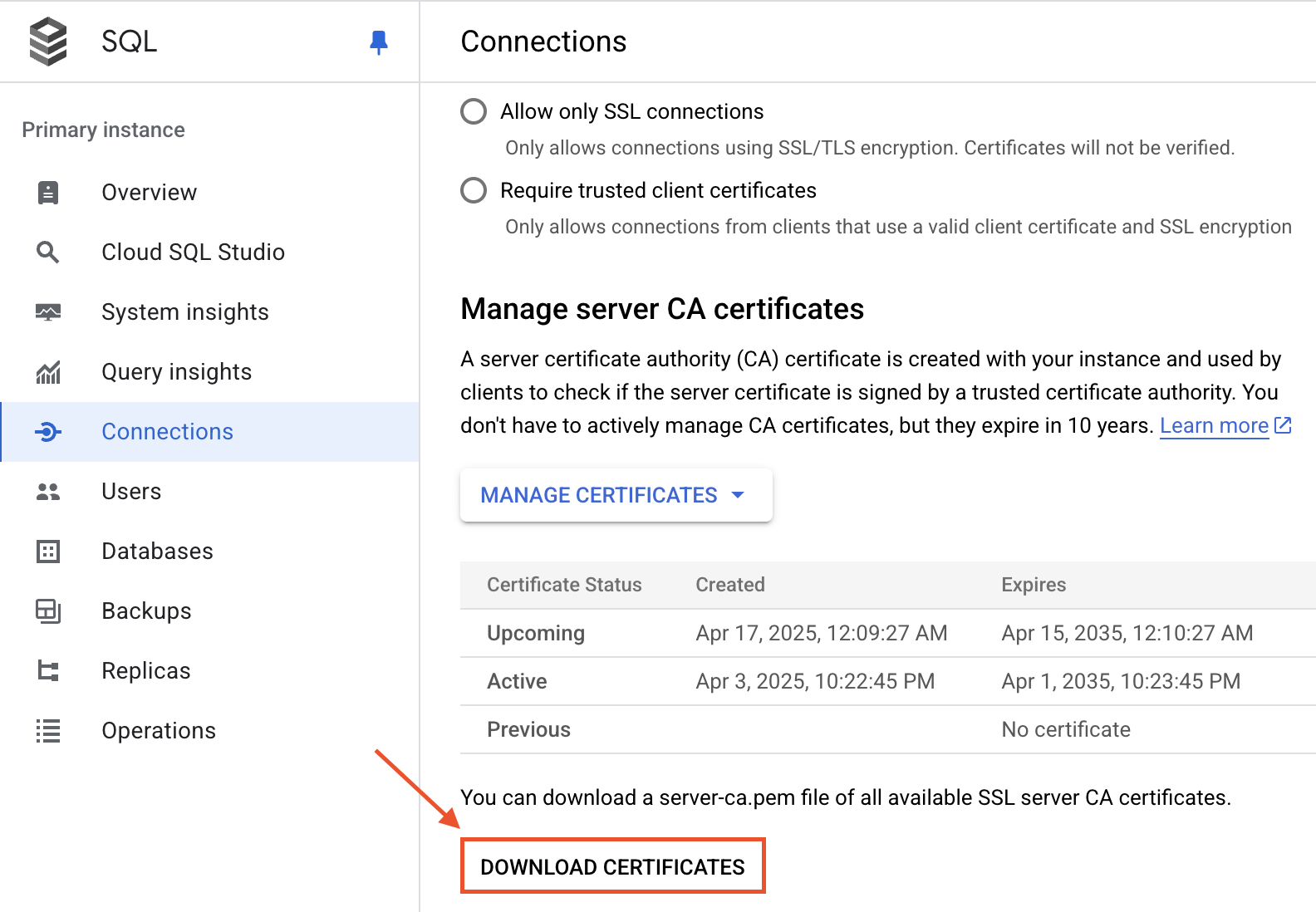The width and height of the screenshot is (1316, 912).
Task: Open the Manage Certificates dropdown
Action: tap(598, 495)
